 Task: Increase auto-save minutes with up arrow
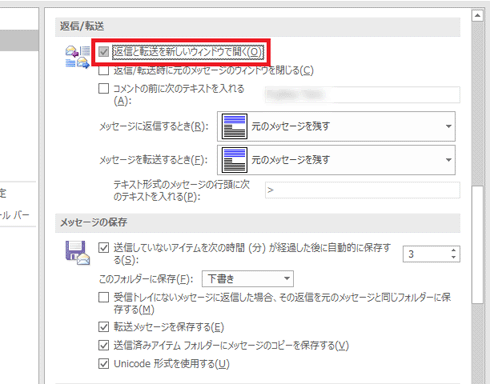453,250
